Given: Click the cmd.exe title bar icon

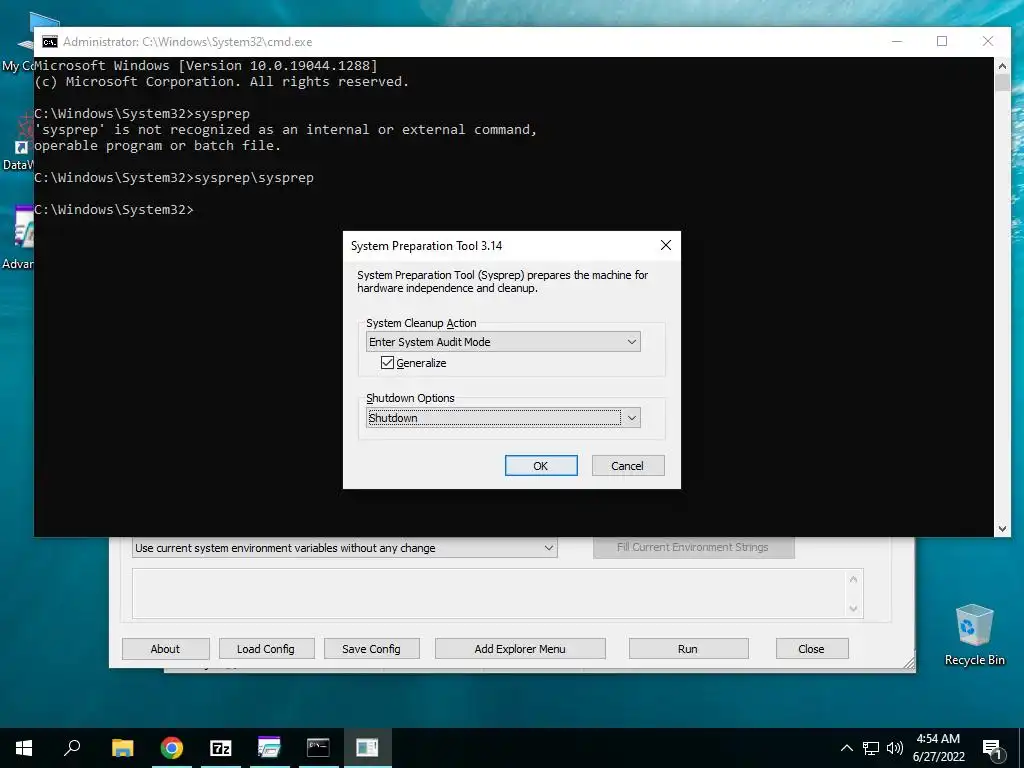Looking at the screenshot, I should pyautogui.click(x=50, y=42).
